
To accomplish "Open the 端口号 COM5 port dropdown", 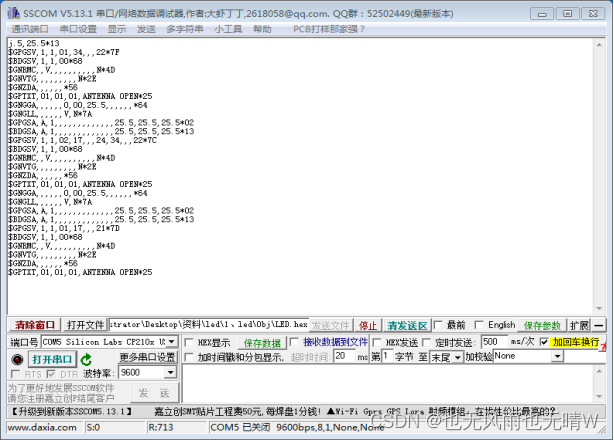I will tap(172, 342).
